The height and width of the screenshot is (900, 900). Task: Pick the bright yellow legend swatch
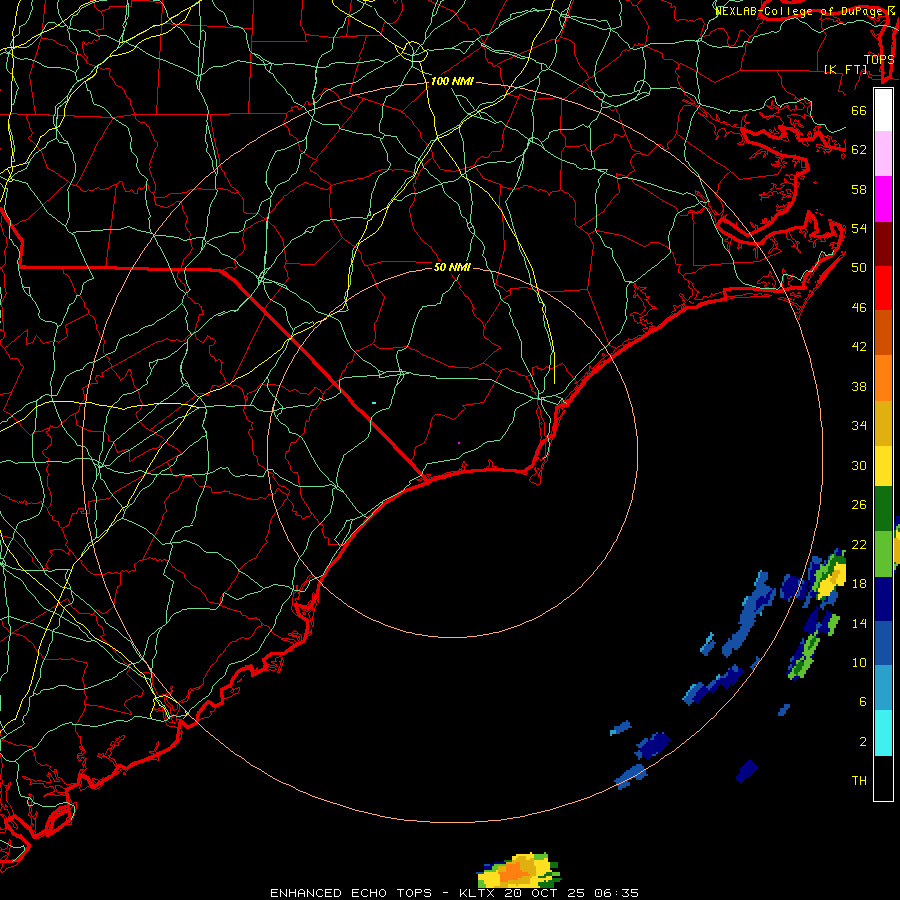pyautogui.click(x=883, y=466)
